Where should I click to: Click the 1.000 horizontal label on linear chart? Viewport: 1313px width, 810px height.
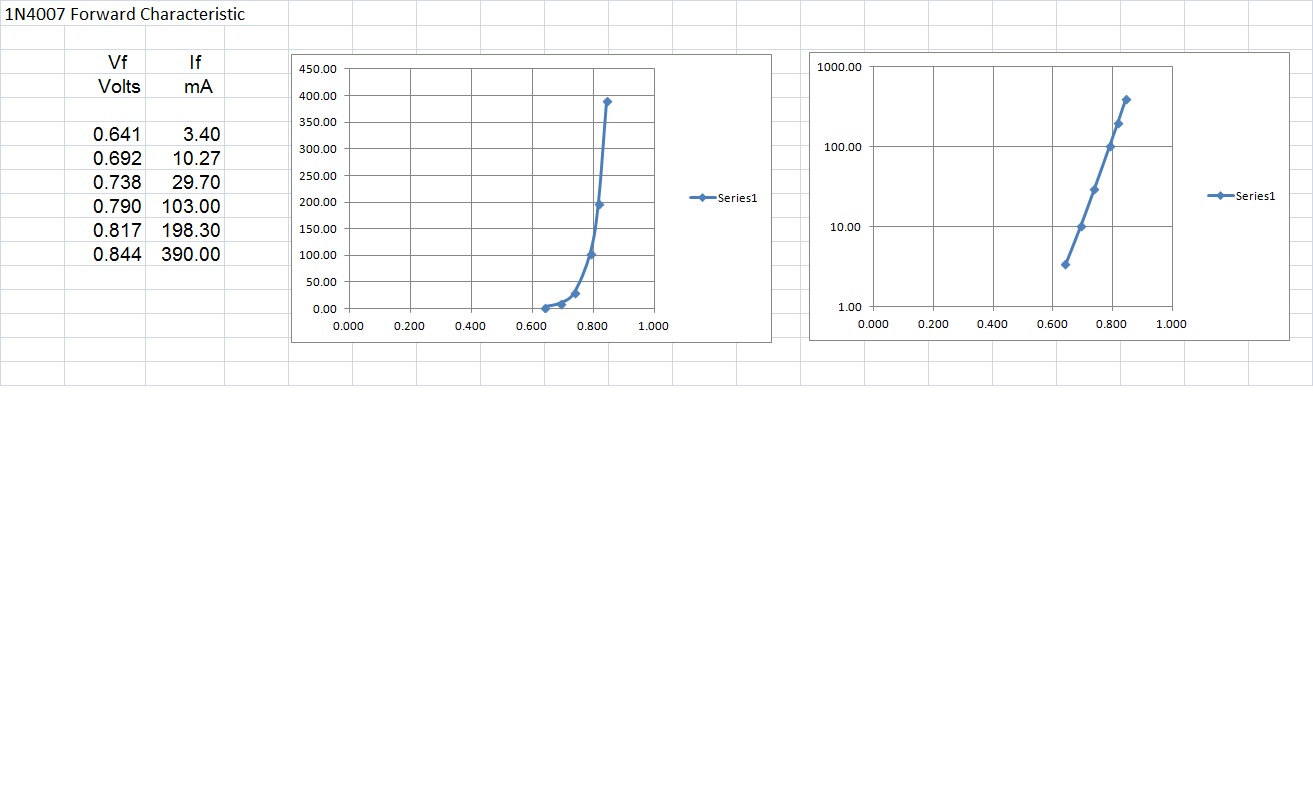coord(654,326)
